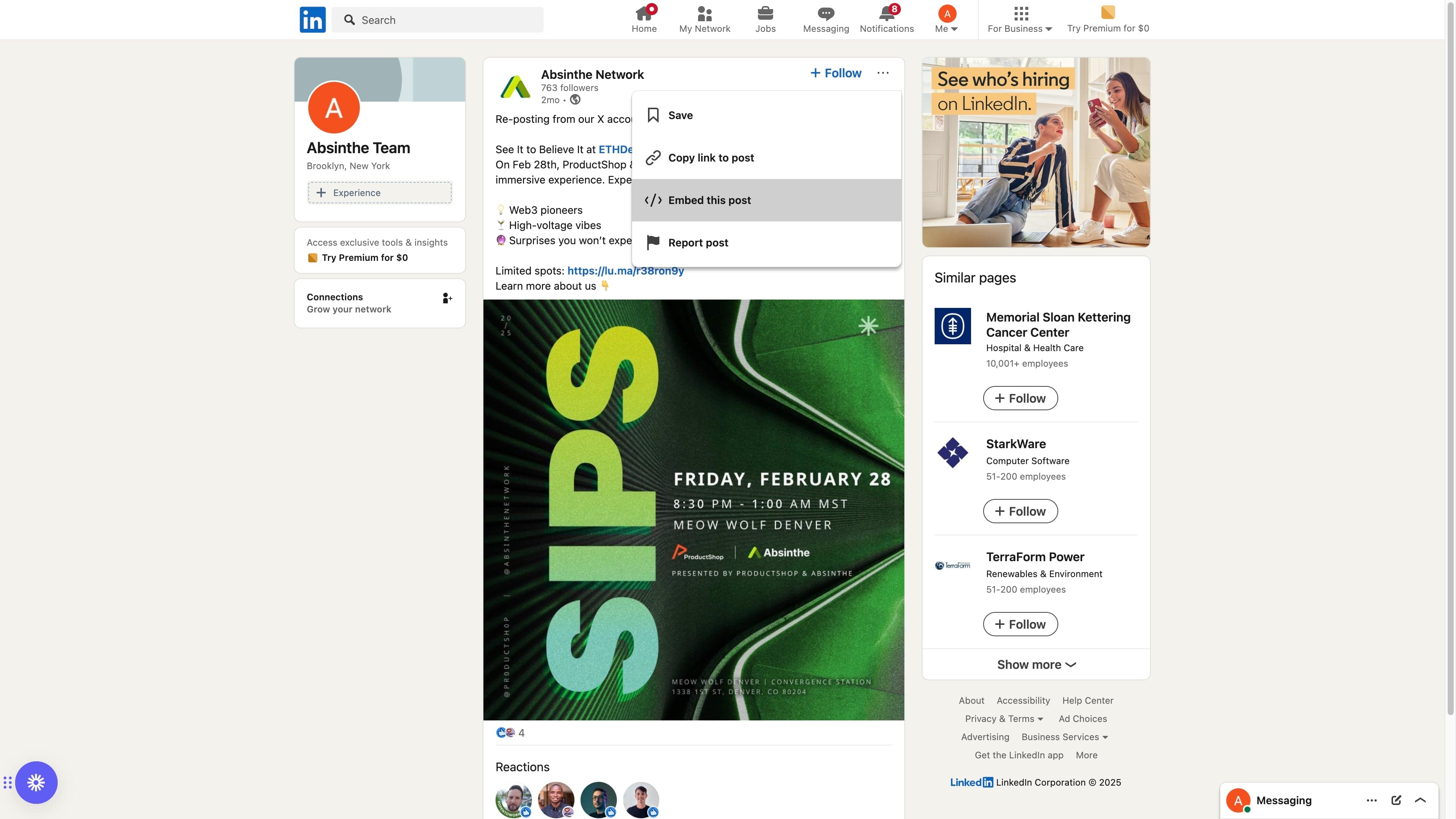1456x819 pixels.
Task: Click Try Premium for $0 in sidebar
Action: click(364, 258)
